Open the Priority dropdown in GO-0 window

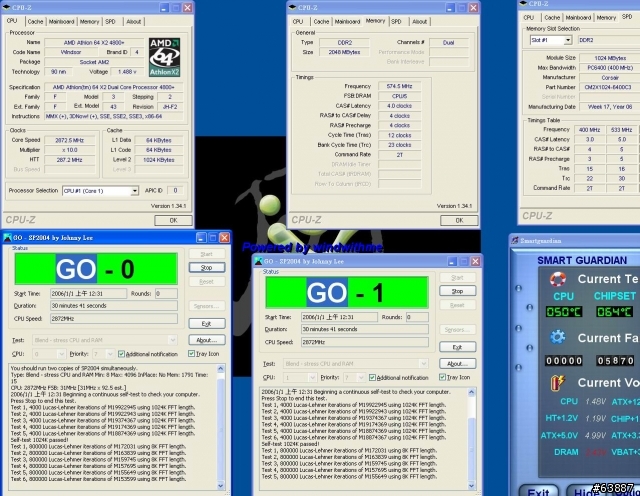(109, 354)
